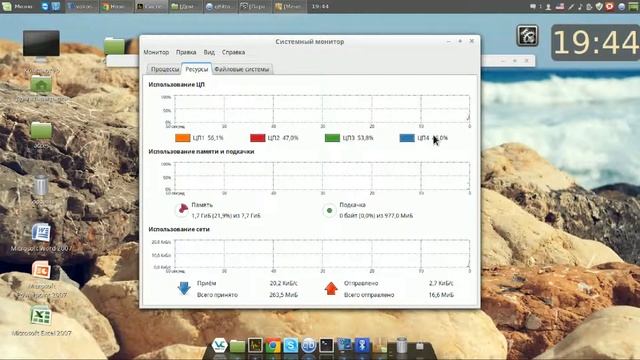640x360 pixels.
Task: Click the 19:44 panel clock
Action: (x=320, y=7)
